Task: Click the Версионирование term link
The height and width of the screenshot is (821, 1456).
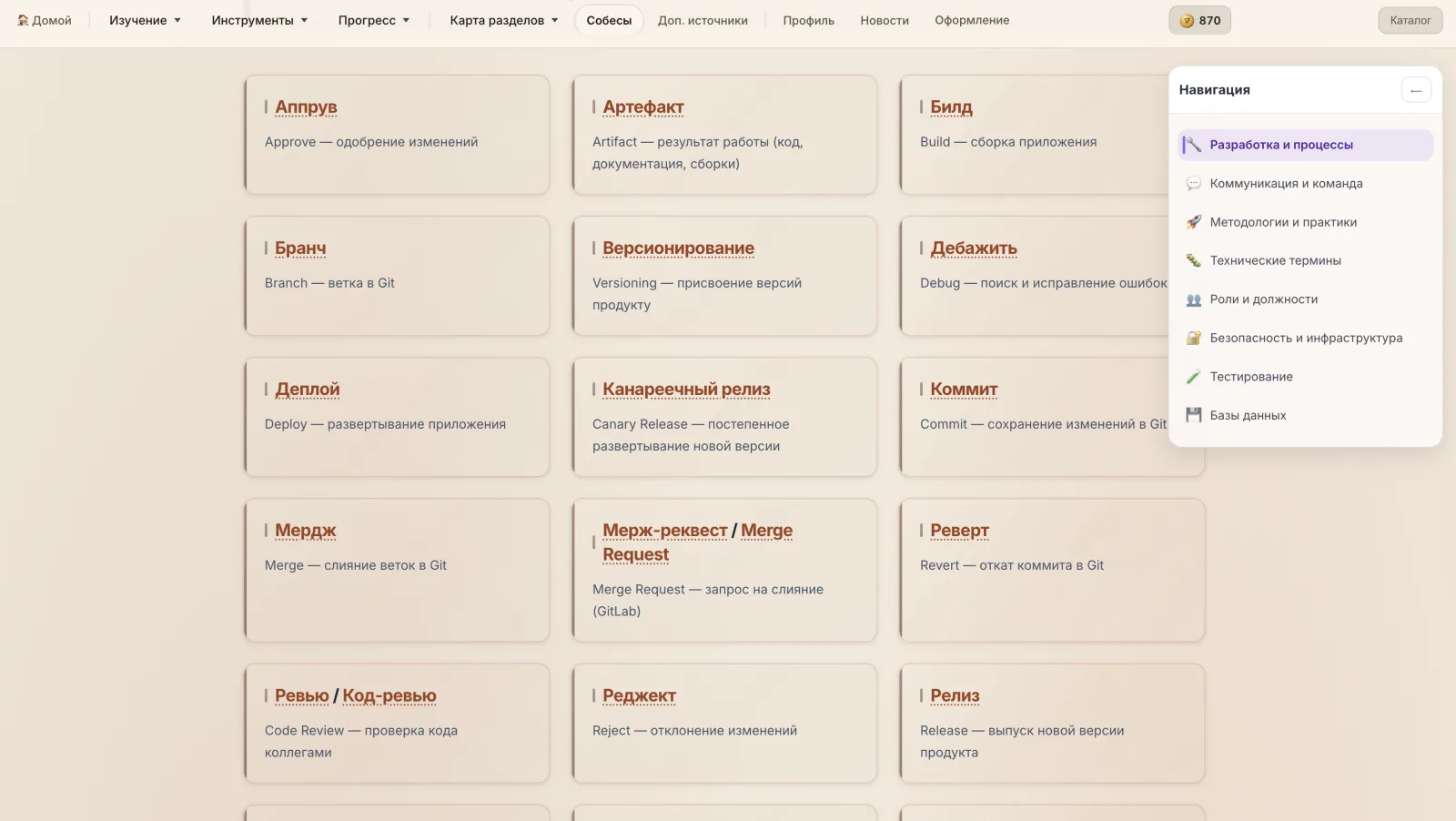Action: pos(678,248)
